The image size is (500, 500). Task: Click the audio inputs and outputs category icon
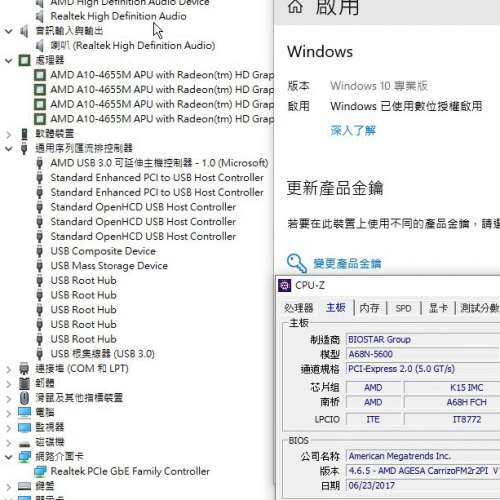24,31
